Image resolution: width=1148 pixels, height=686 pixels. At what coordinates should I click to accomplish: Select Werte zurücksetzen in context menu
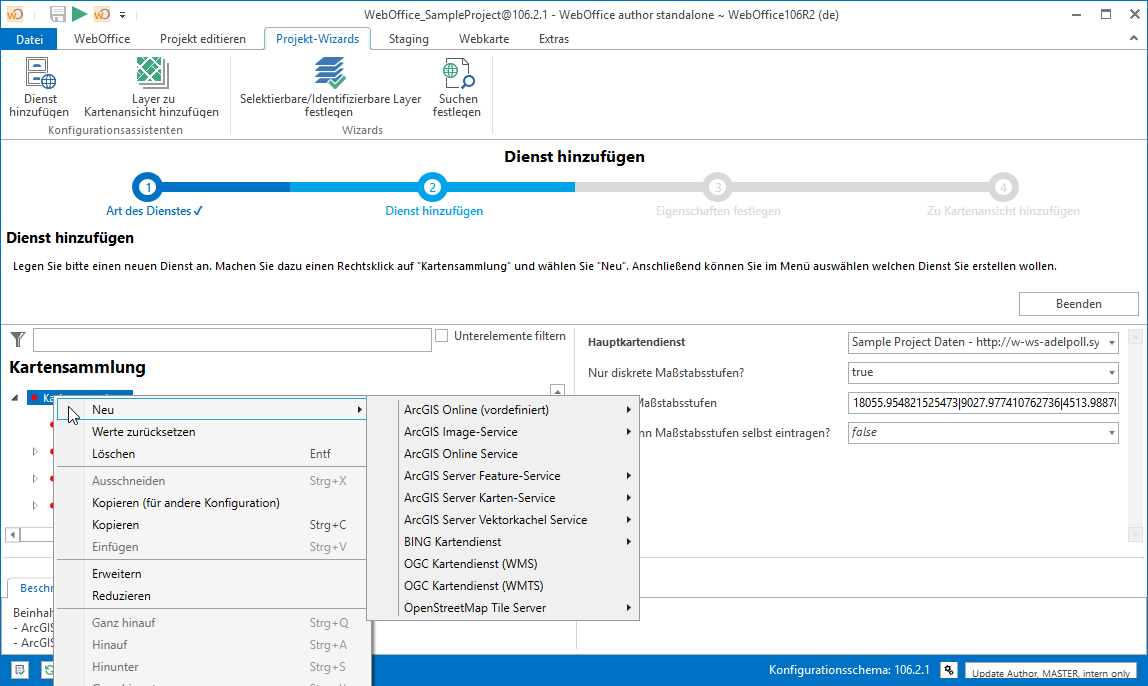143,432
